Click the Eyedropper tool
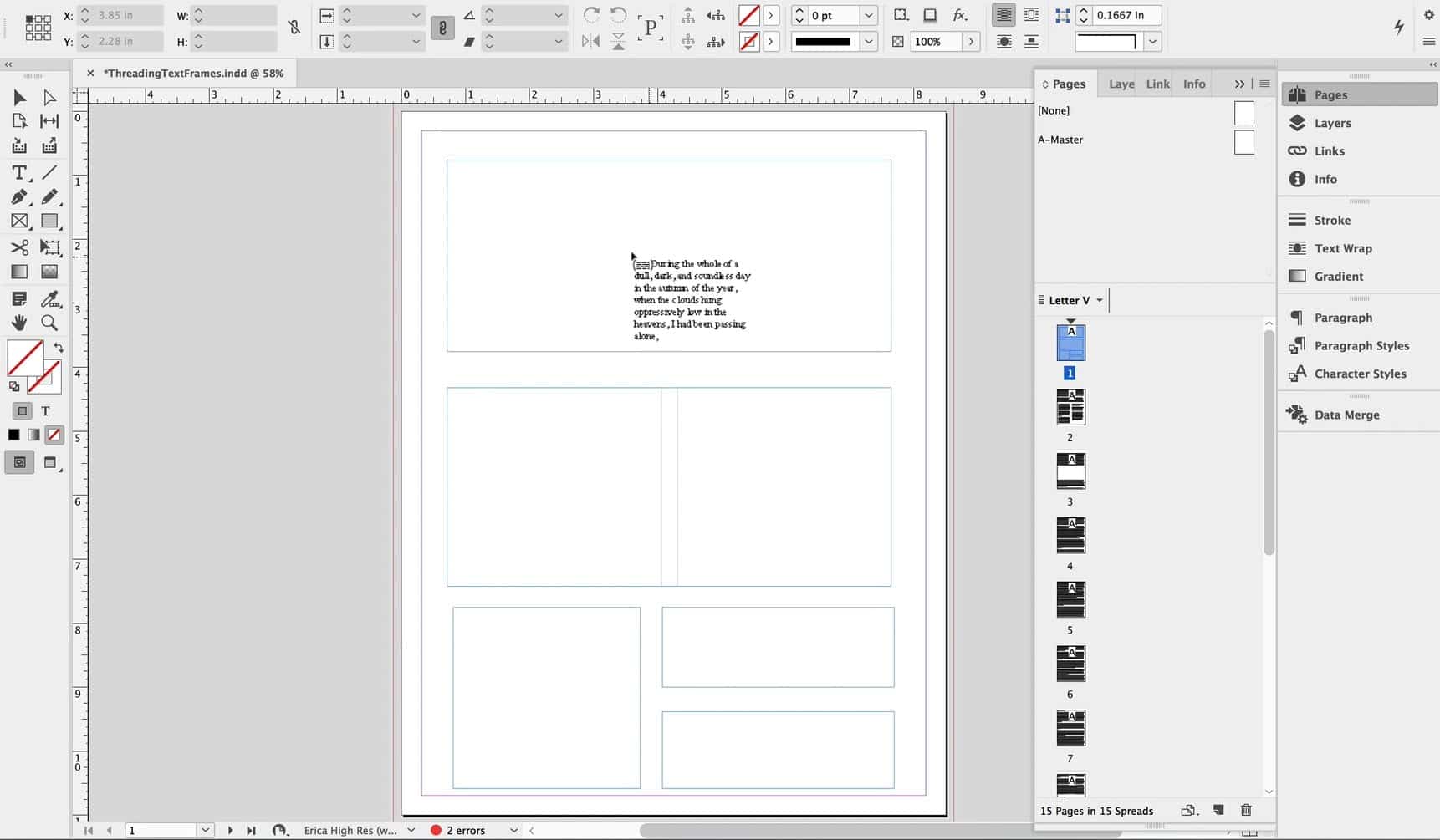The image size is (1440, 840). tap(49, 298)
